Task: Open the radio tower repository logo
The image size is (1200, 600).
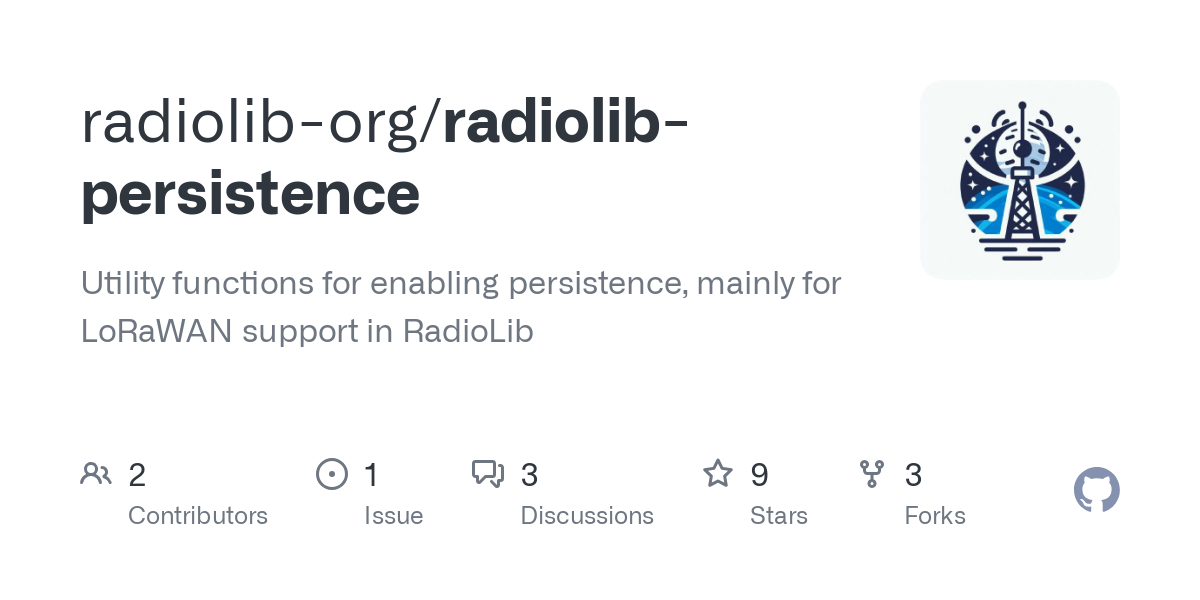Action: [1020, 180]
